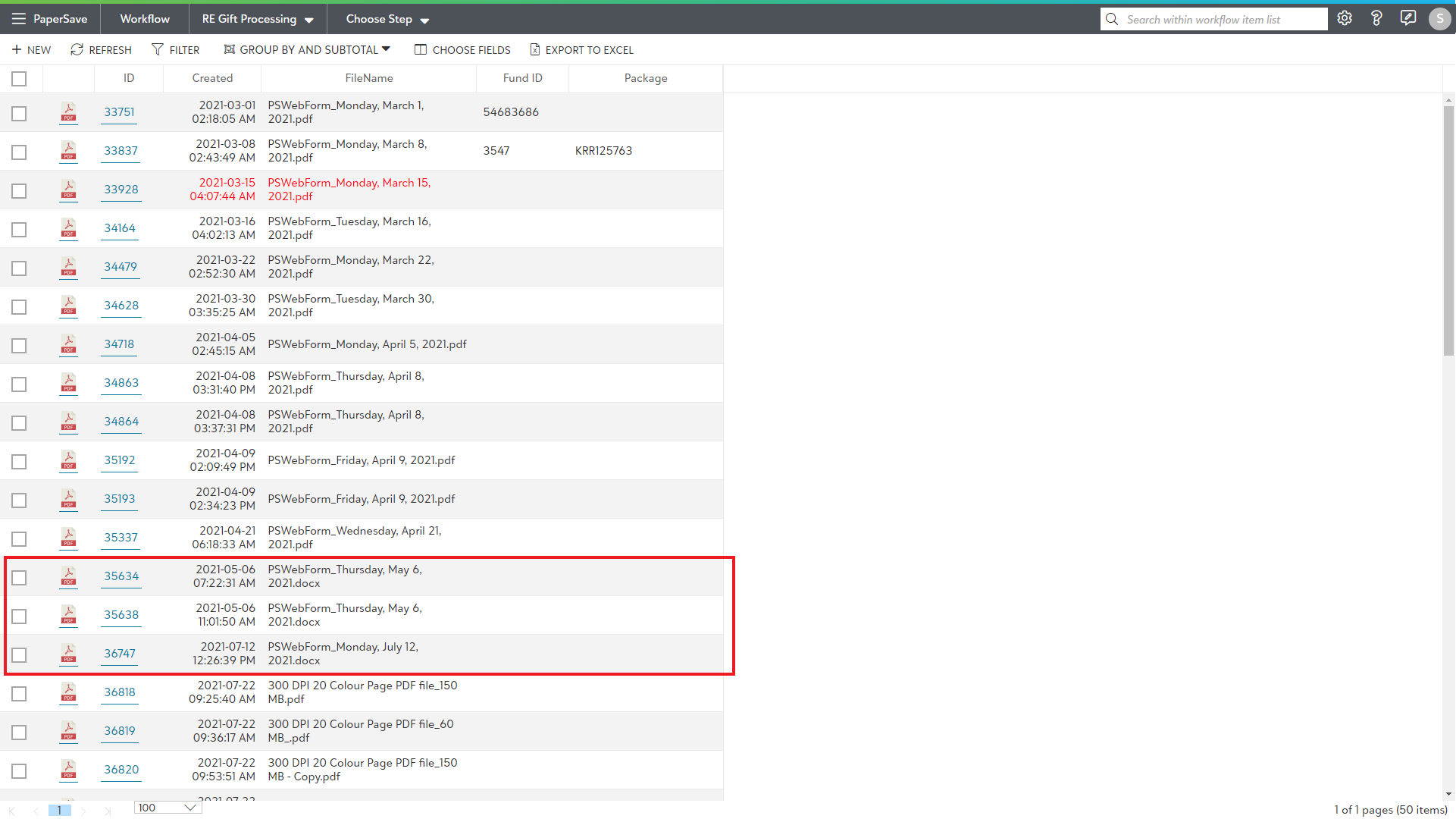Viewport: 1456px width, 819px height.
Task: Open item link 34628
Action: 121,306
